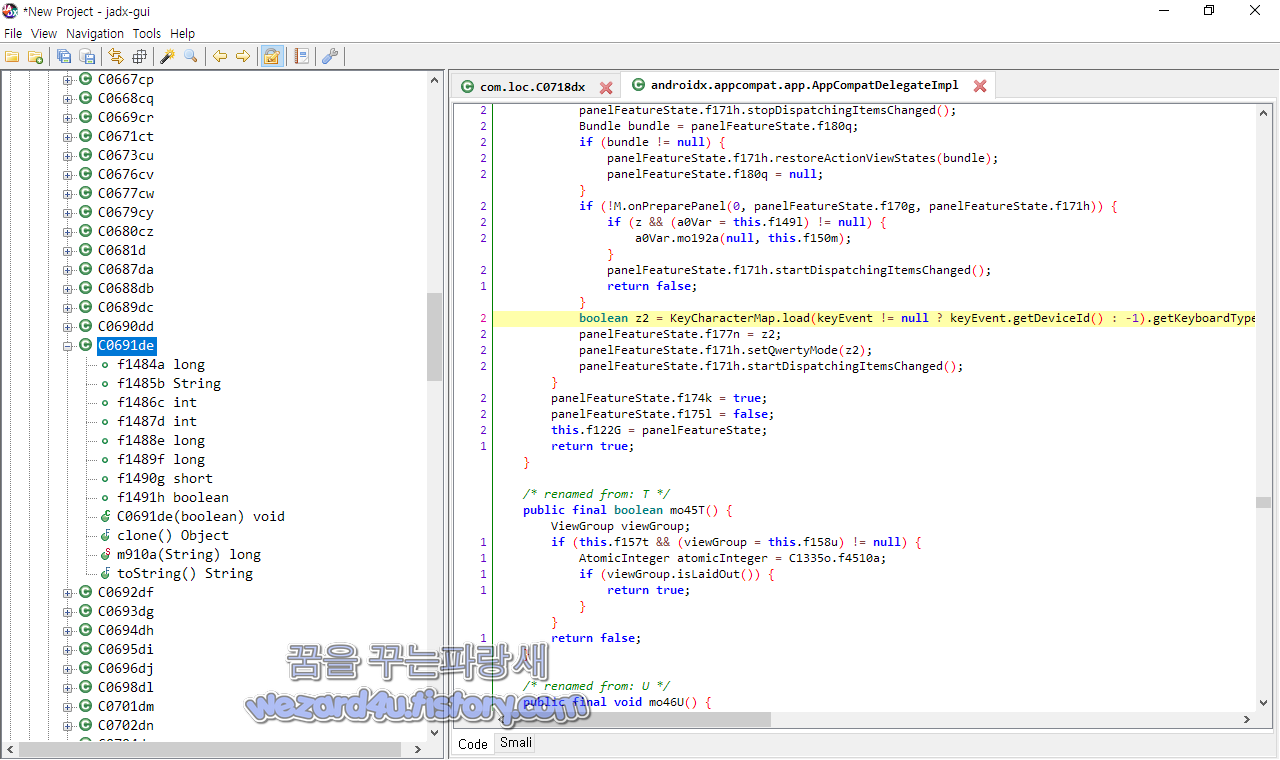Screen dimensions: 1280x760
Task: Click the Back navigation arrow
Action: coord(219,56)
